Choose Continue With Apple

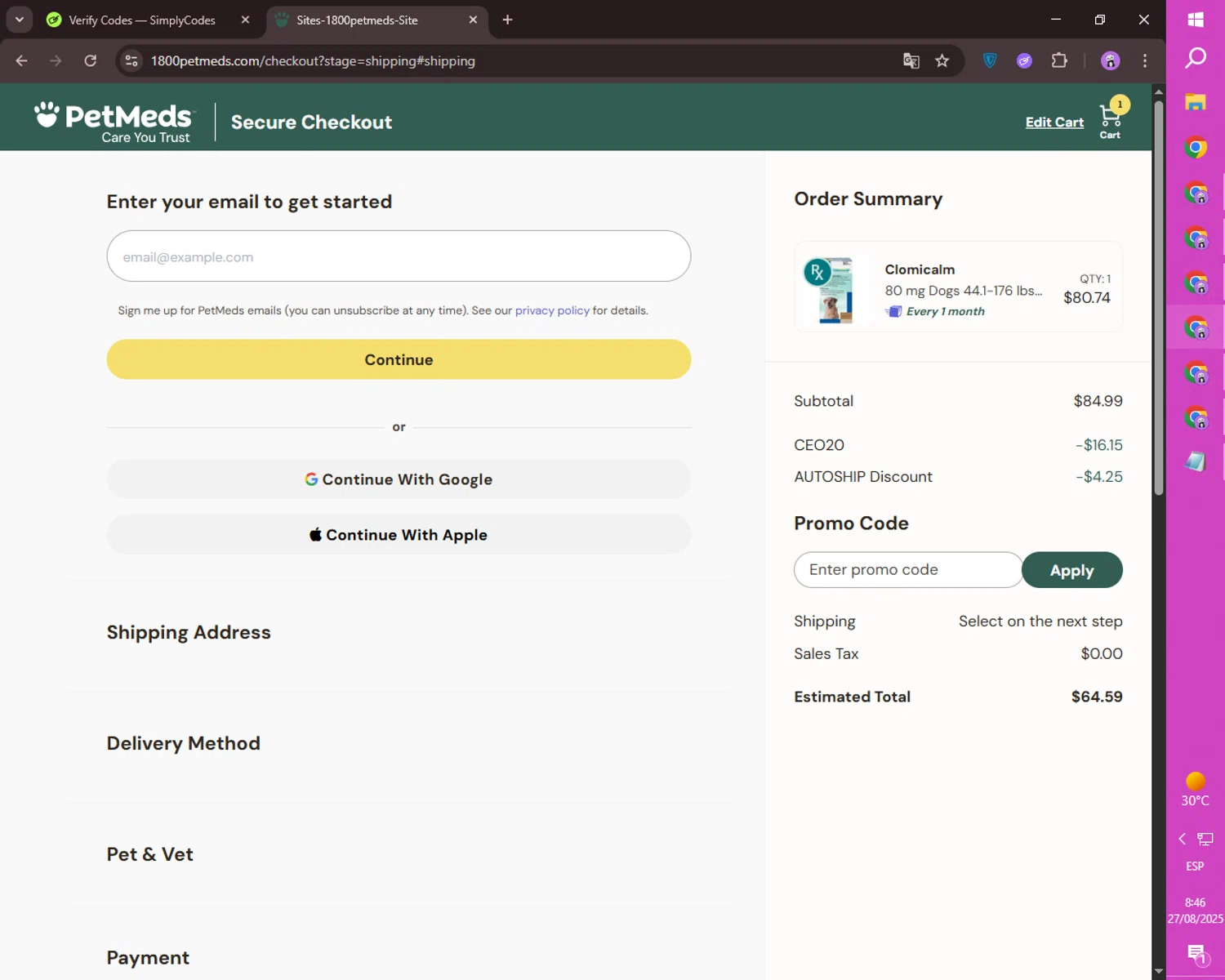tap(399, 535)
